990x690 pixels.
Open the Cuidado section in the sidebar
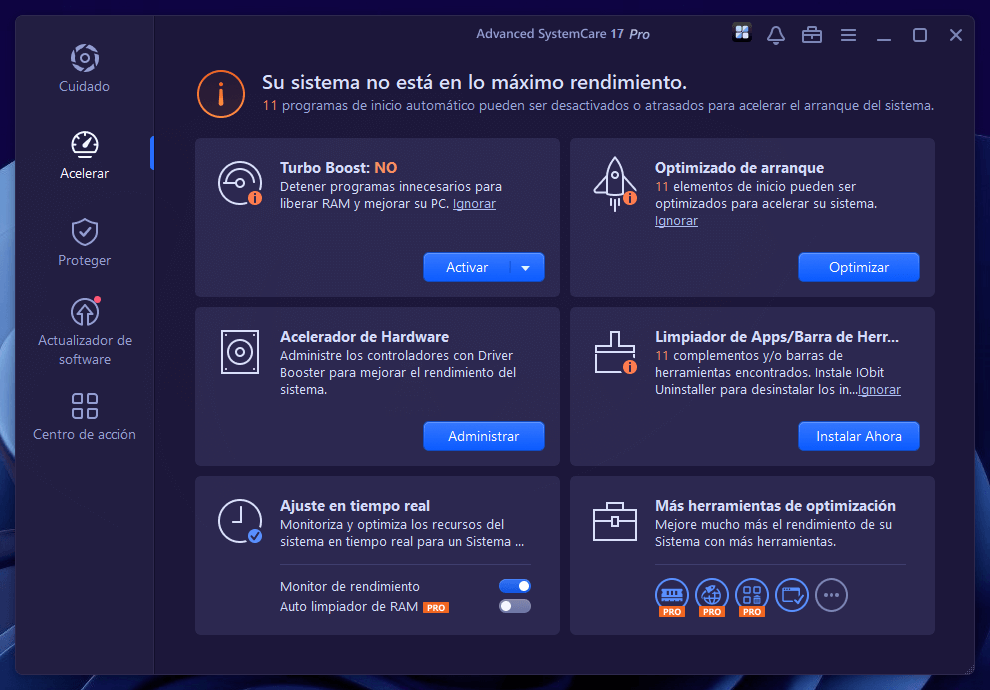(x=84, y=68)
